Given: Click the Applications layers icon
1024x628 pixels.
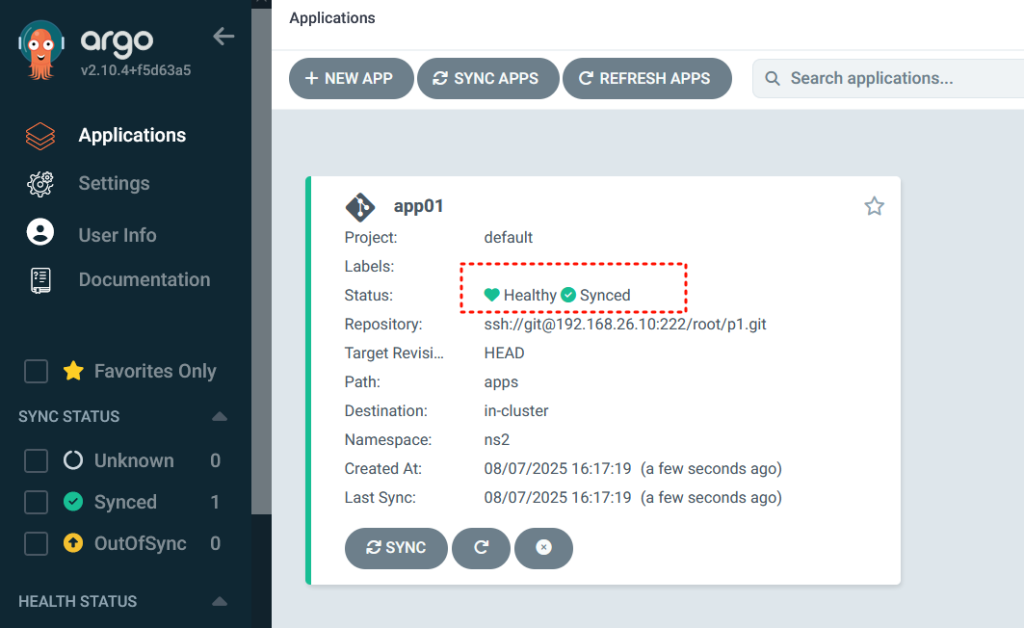Looking at the screenshot, I should pyautogui.click(x=40, y=136).
